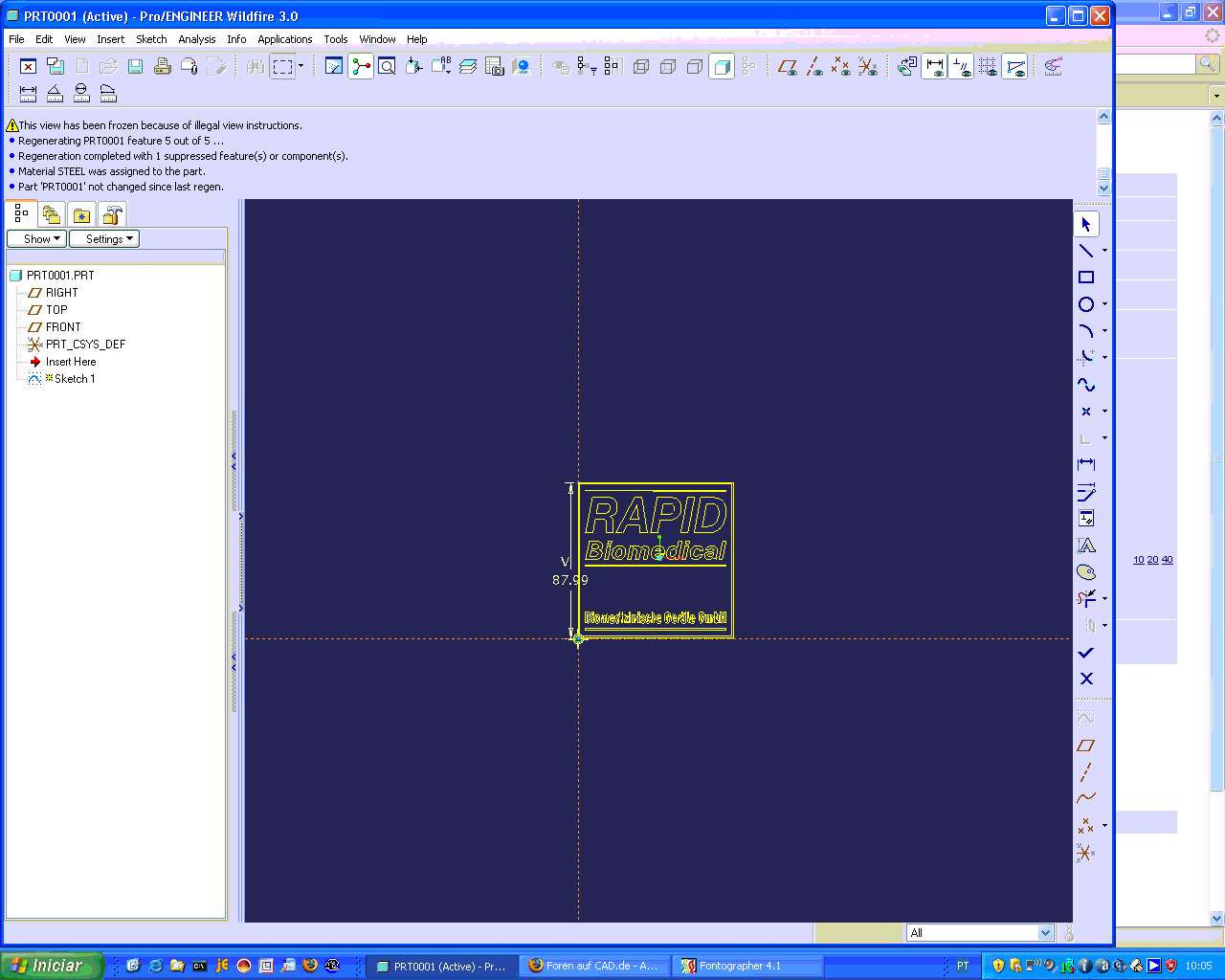Choose the Arc sketch tool
The width and height of the screenshot is (1225, 980).
[1086, 331]
